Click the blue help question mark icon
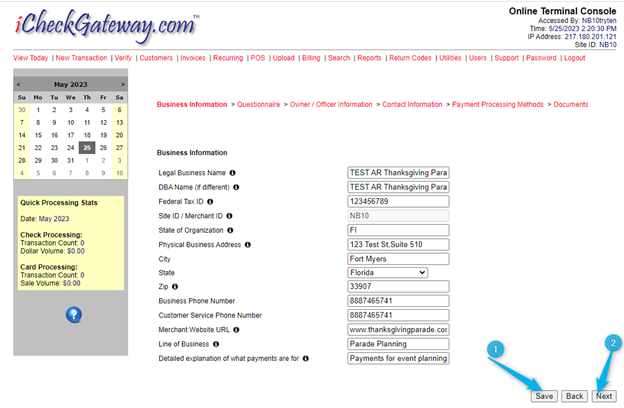The image size is (624, 408). (73, 315)
